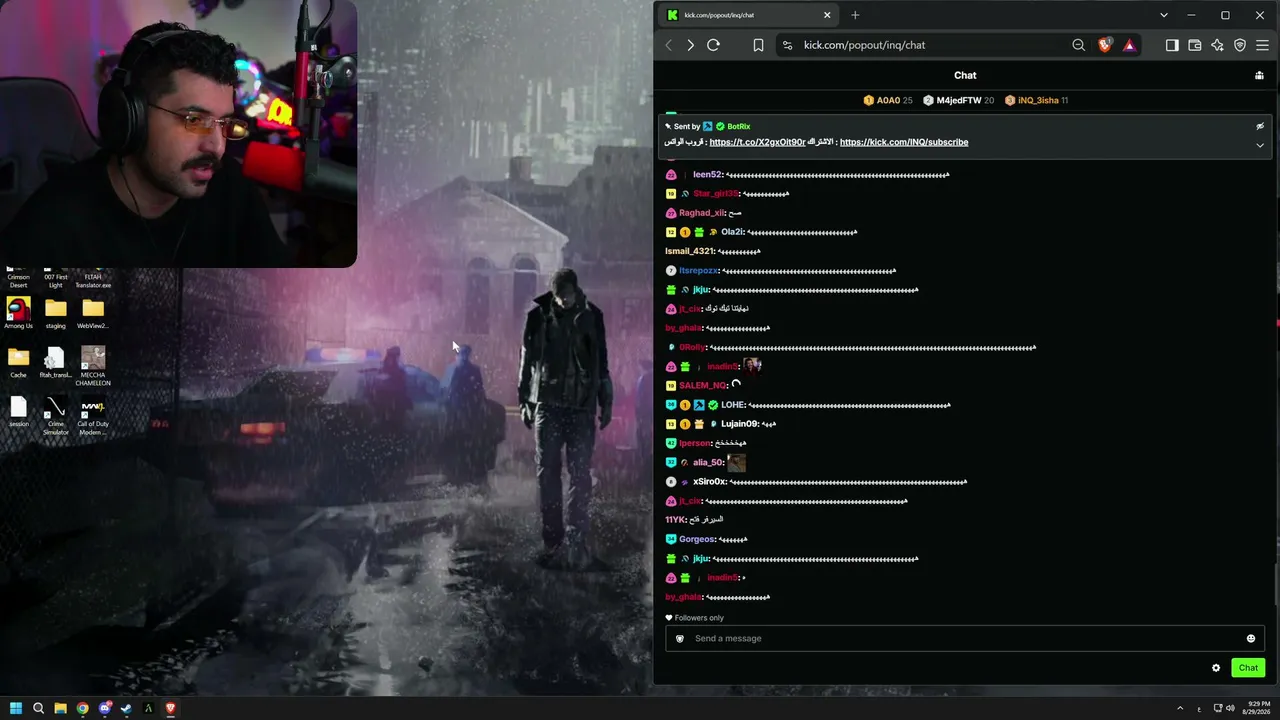Select the session file on desktop
Screen dimensions: 1280x720
click(18, 411)
